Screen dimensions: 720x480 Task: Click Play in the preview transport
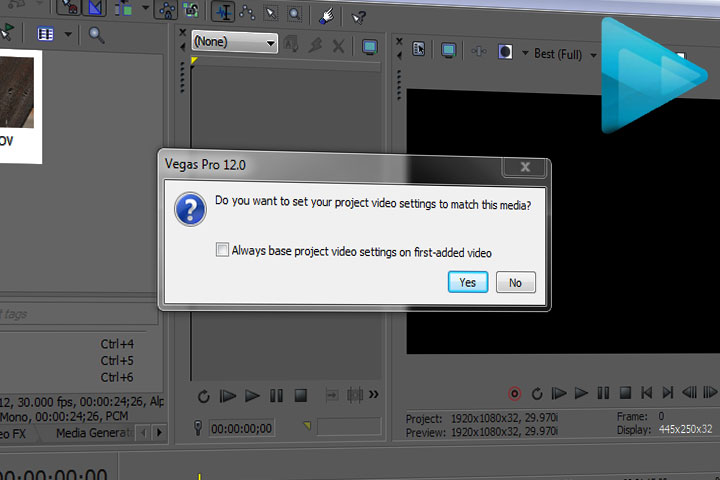[581, 393]
